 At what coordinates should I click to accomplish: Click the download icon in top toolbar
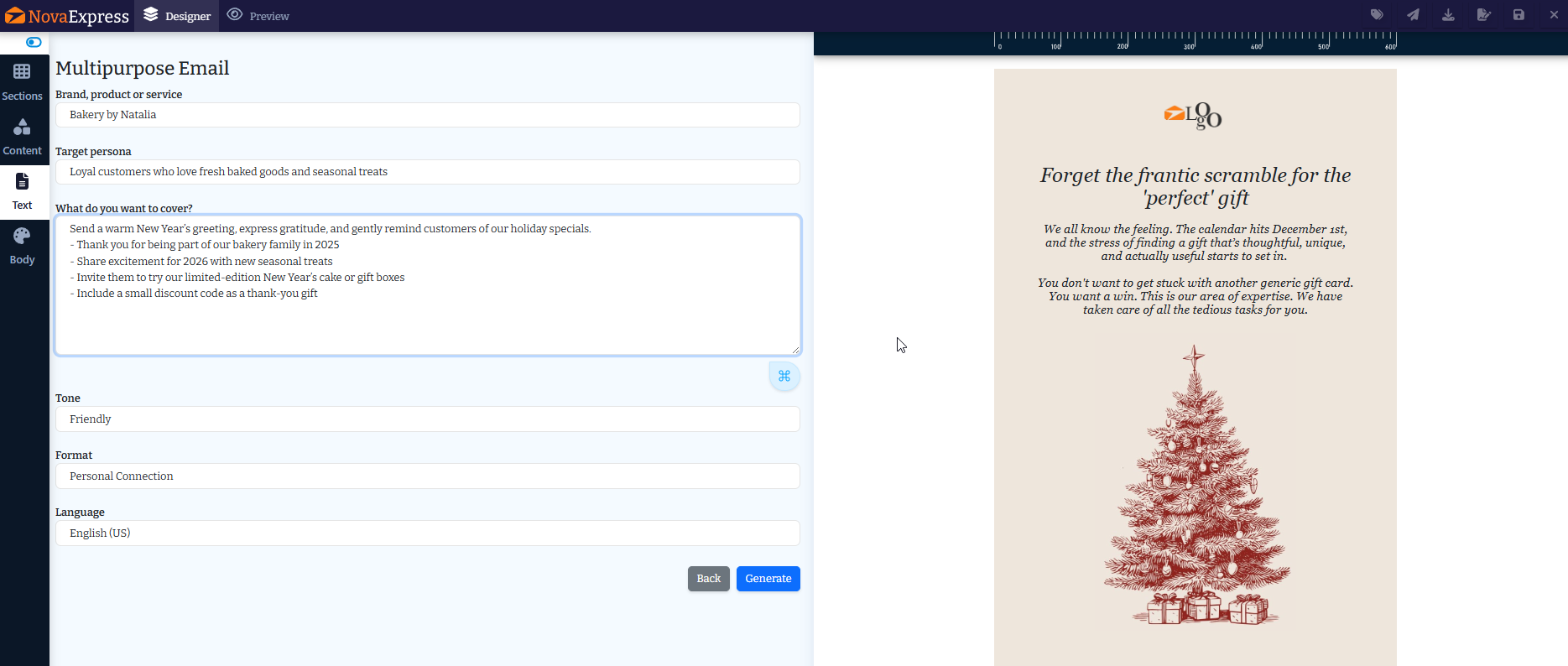(1448, 15)
